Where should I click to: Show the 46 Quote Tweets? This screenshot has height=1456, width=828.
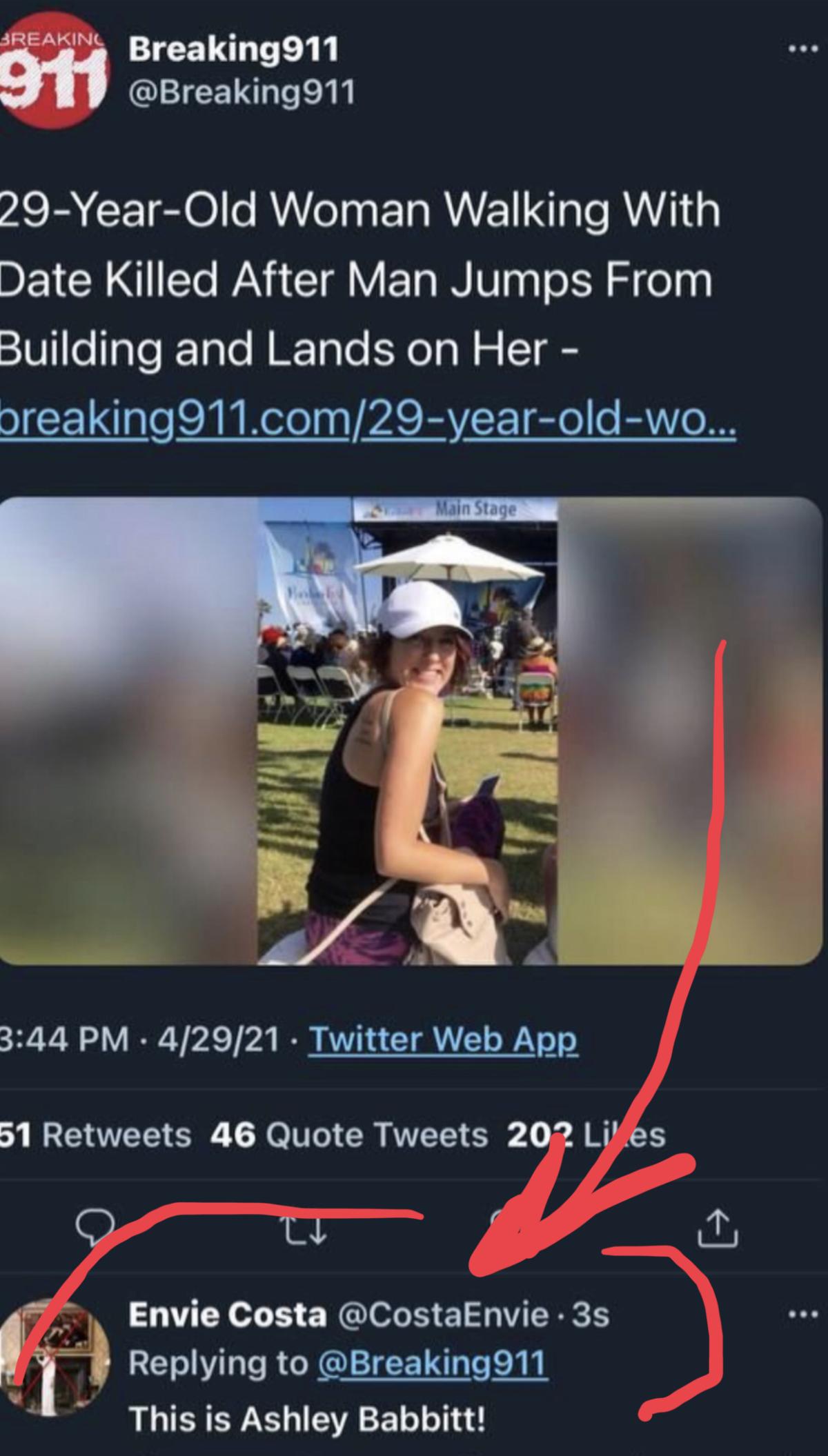coord(349,1134)
